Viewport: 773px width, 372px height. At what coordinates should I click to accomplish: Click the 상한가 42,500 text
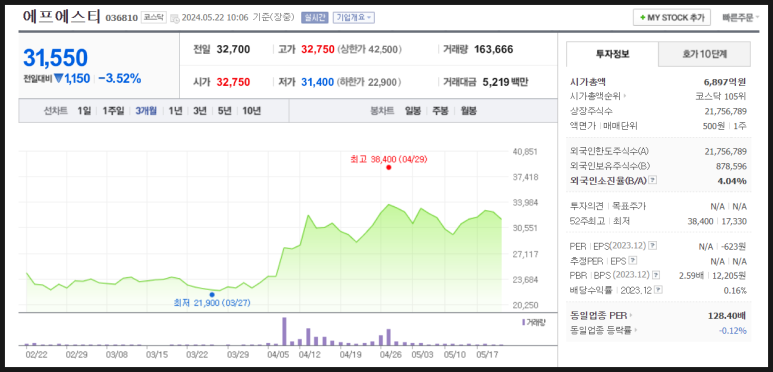coord(370,50)
